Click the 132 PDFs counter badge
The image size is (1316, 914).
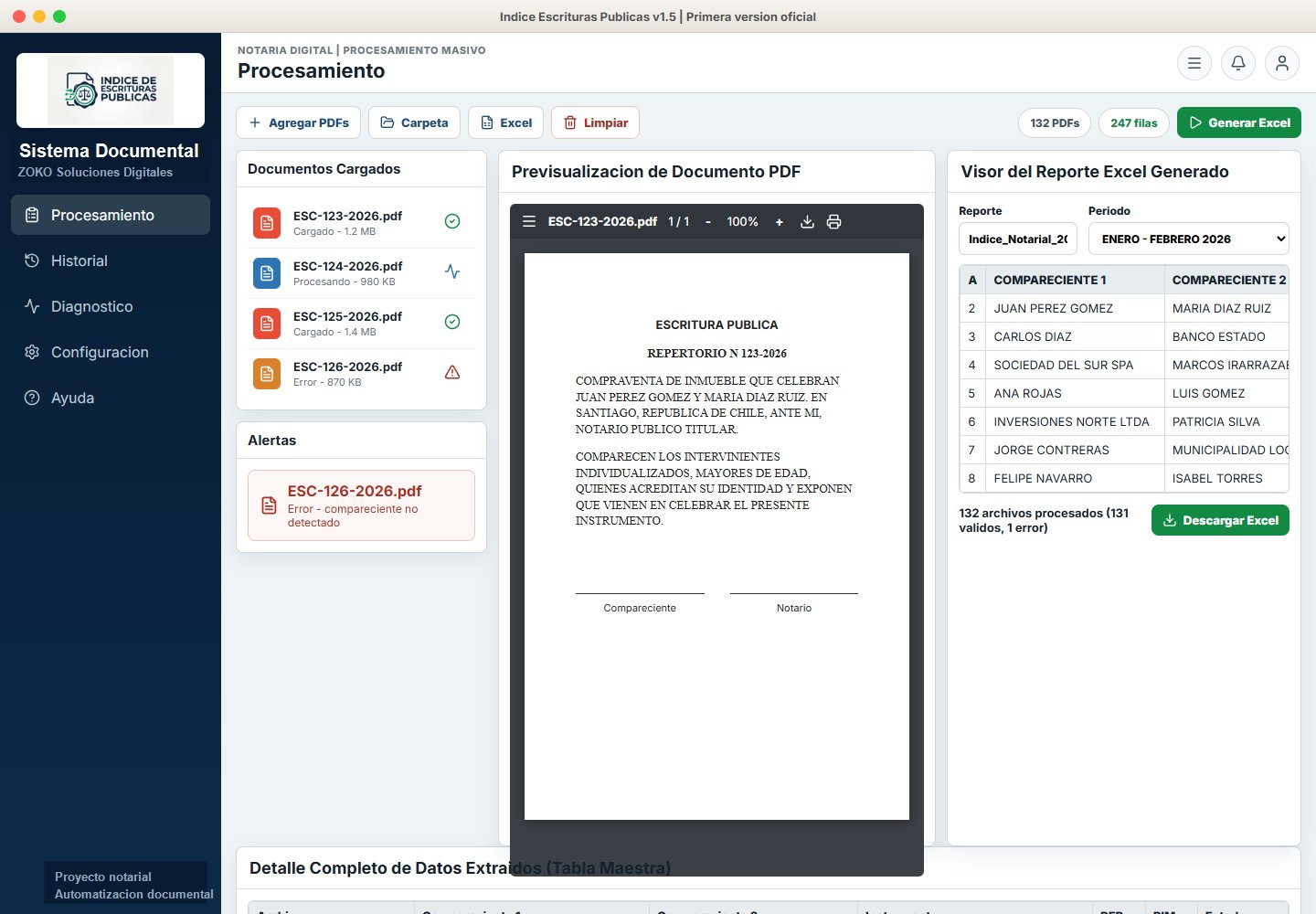pos(1055,122)
